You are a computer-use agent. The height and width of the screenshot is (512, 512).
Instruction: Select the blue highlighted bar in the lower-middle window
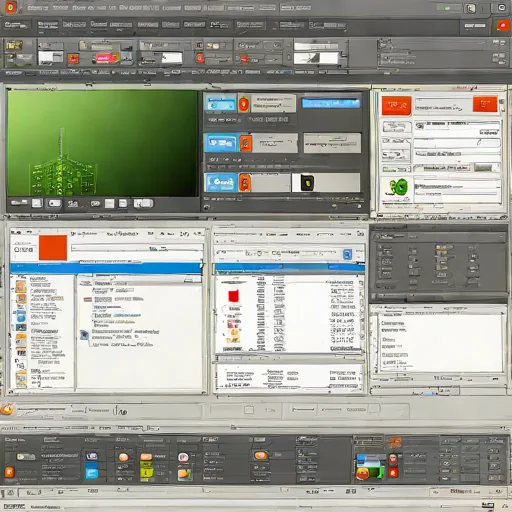[x=290, y=267]
